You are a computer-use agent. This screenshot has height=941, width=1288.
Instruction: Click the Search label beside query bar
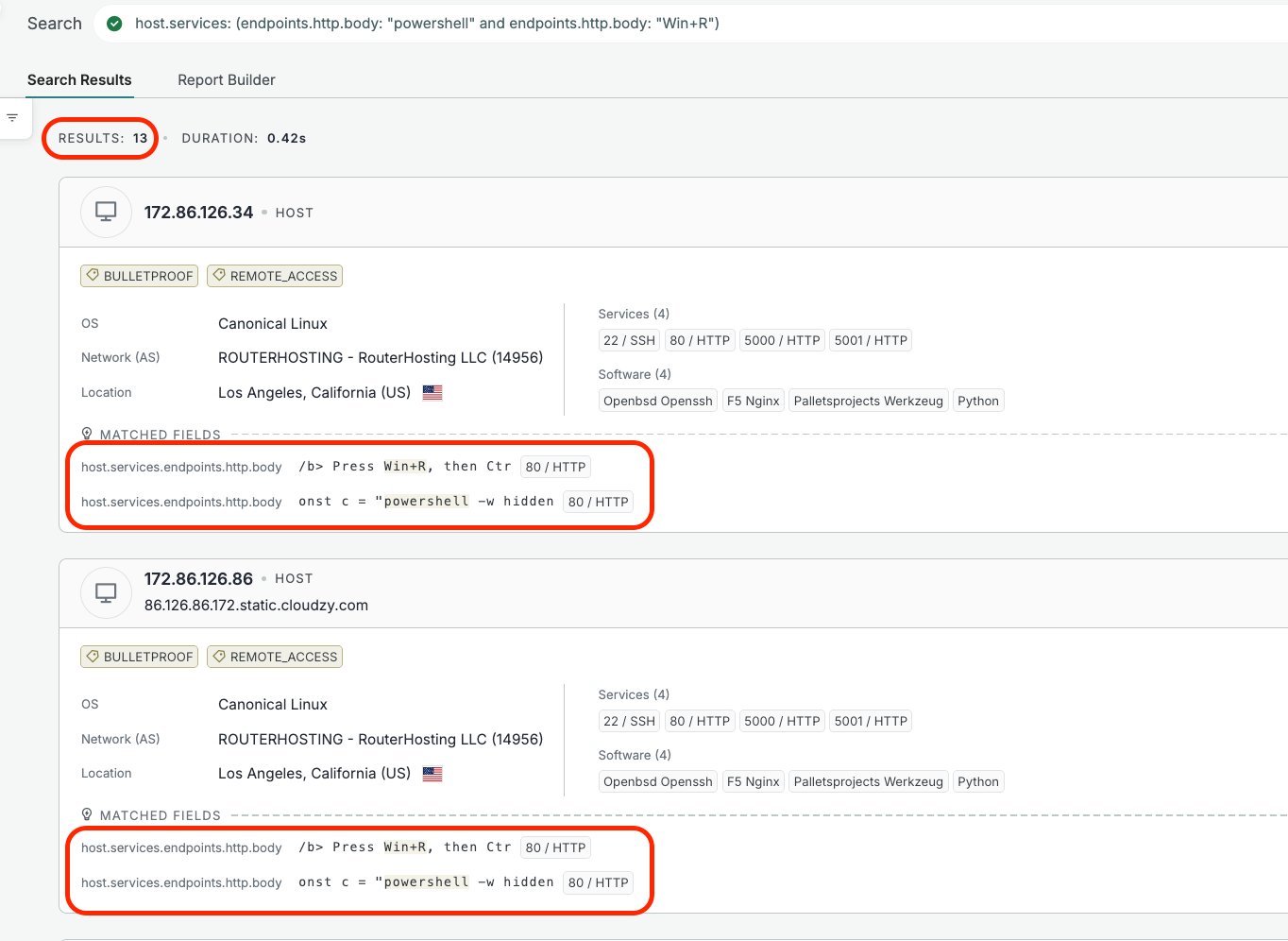(x=55, y=24)
